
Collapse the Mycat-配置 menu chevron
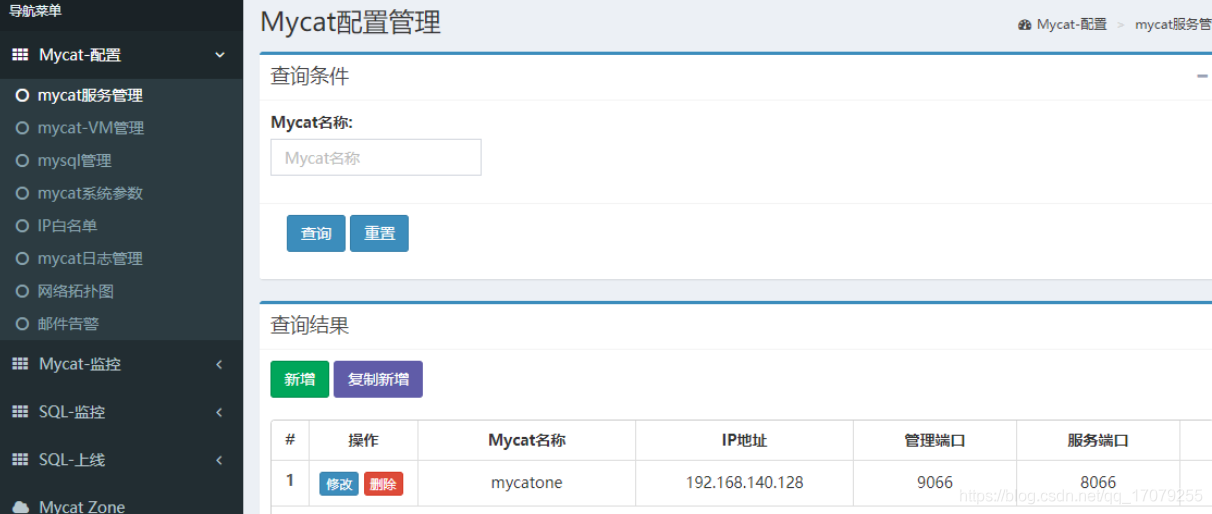(220, 55)
